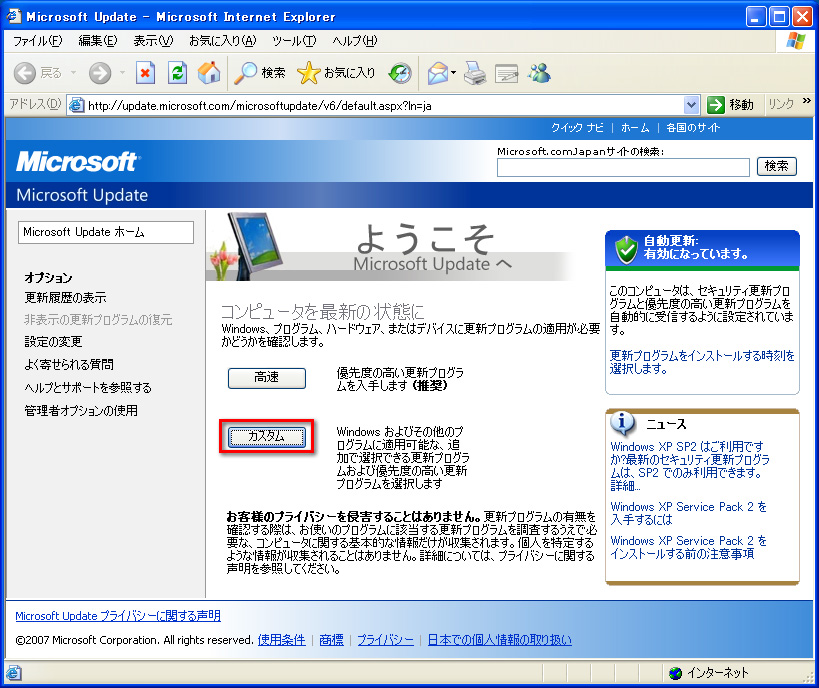Expand the Links (リンク) toolbar chevron
Viewport: 819px width, 688px height.
807,101
